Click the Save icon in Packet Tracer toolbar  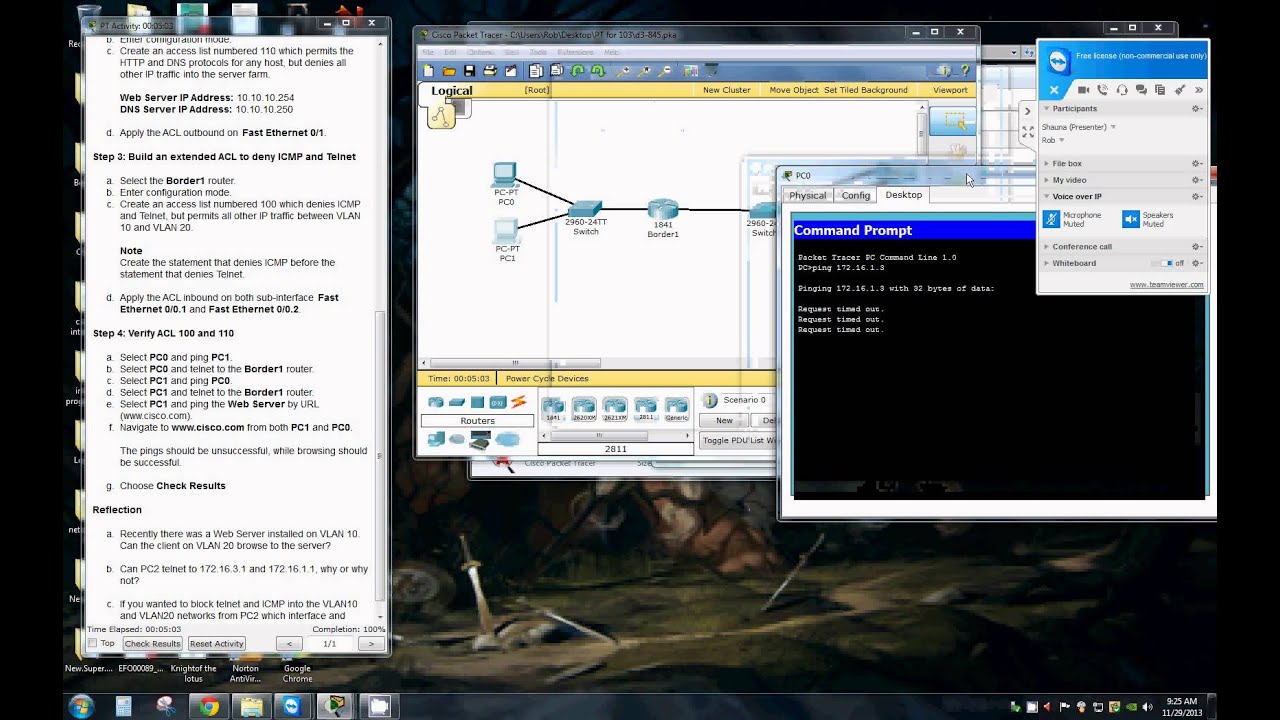click(x=469, y=71)
